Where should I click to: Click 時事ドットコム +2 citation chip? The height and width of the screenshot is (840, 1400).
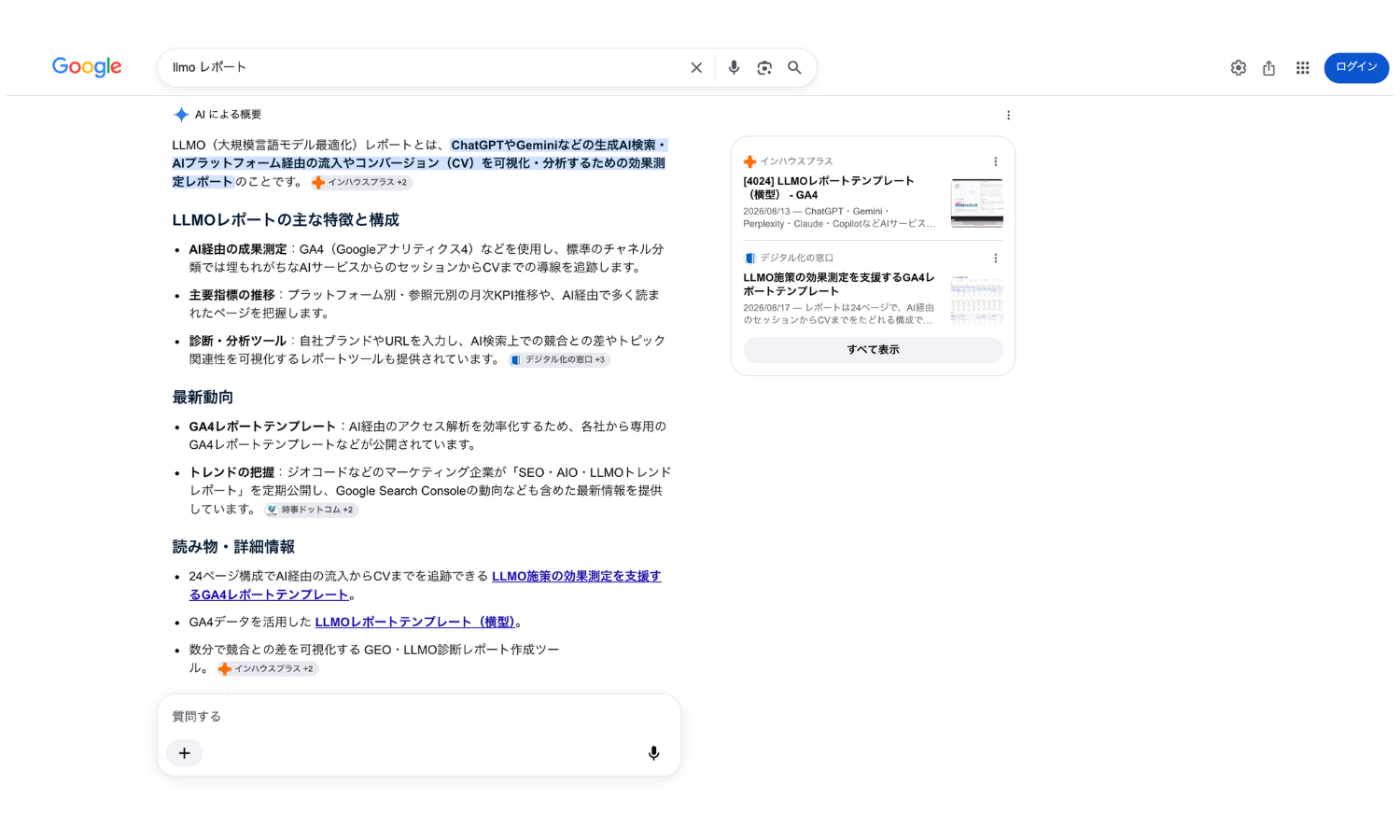pos(311,510)
